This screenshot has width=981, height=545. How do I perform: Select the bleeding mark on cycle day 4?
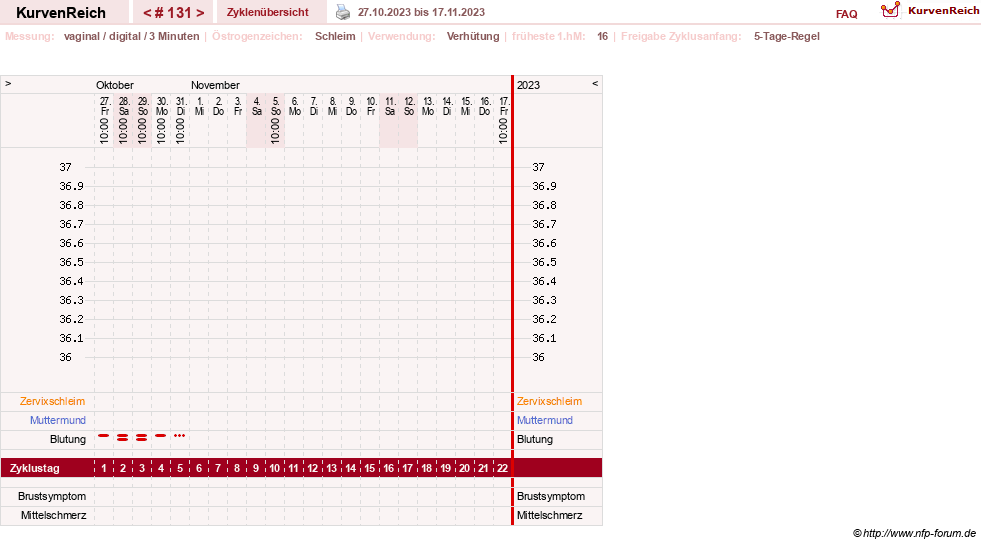pyautogui.click(x=161, y=435)
